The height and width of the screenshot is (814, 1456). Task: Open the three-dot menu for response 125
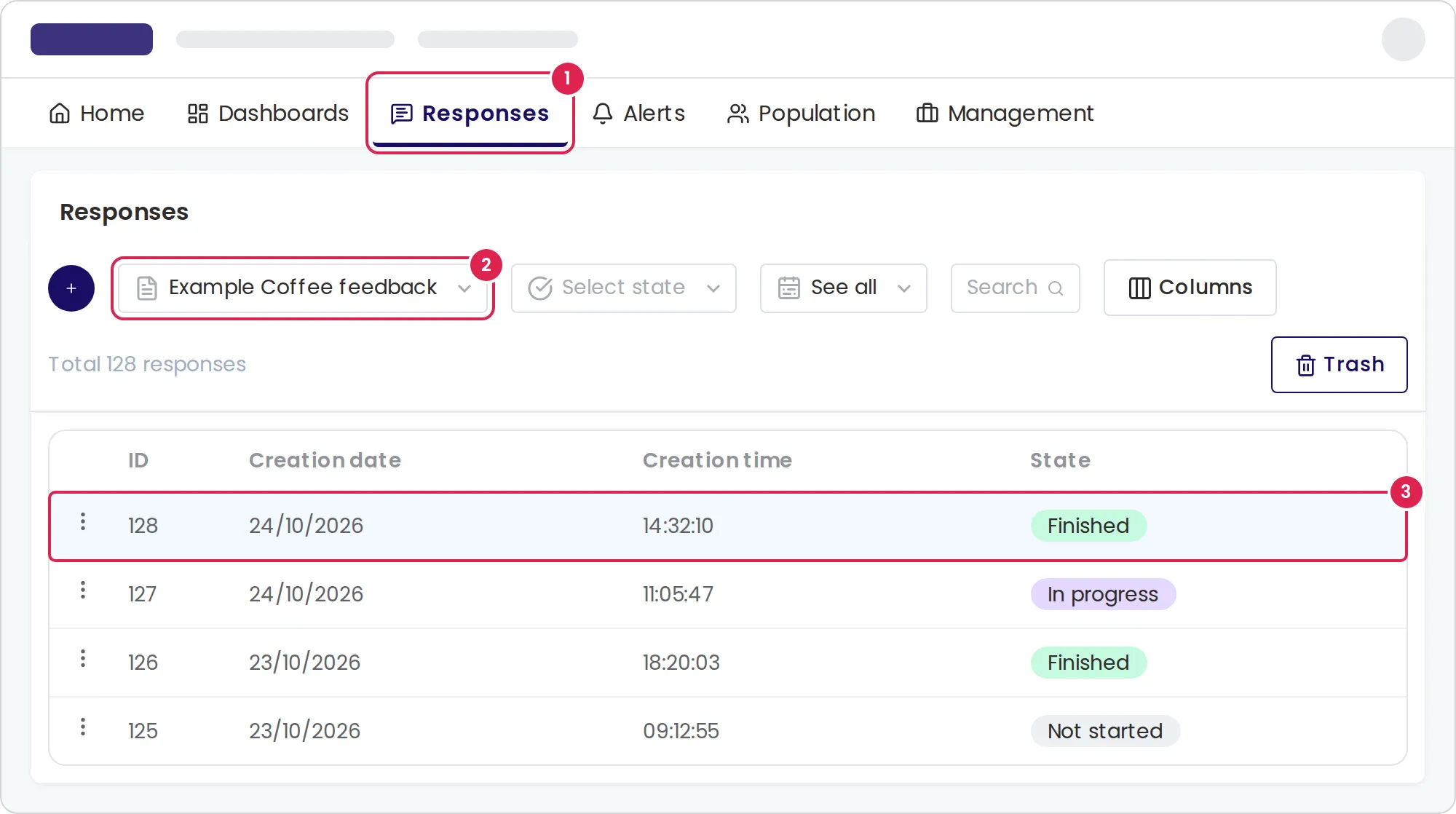click(x=83, y=727)
